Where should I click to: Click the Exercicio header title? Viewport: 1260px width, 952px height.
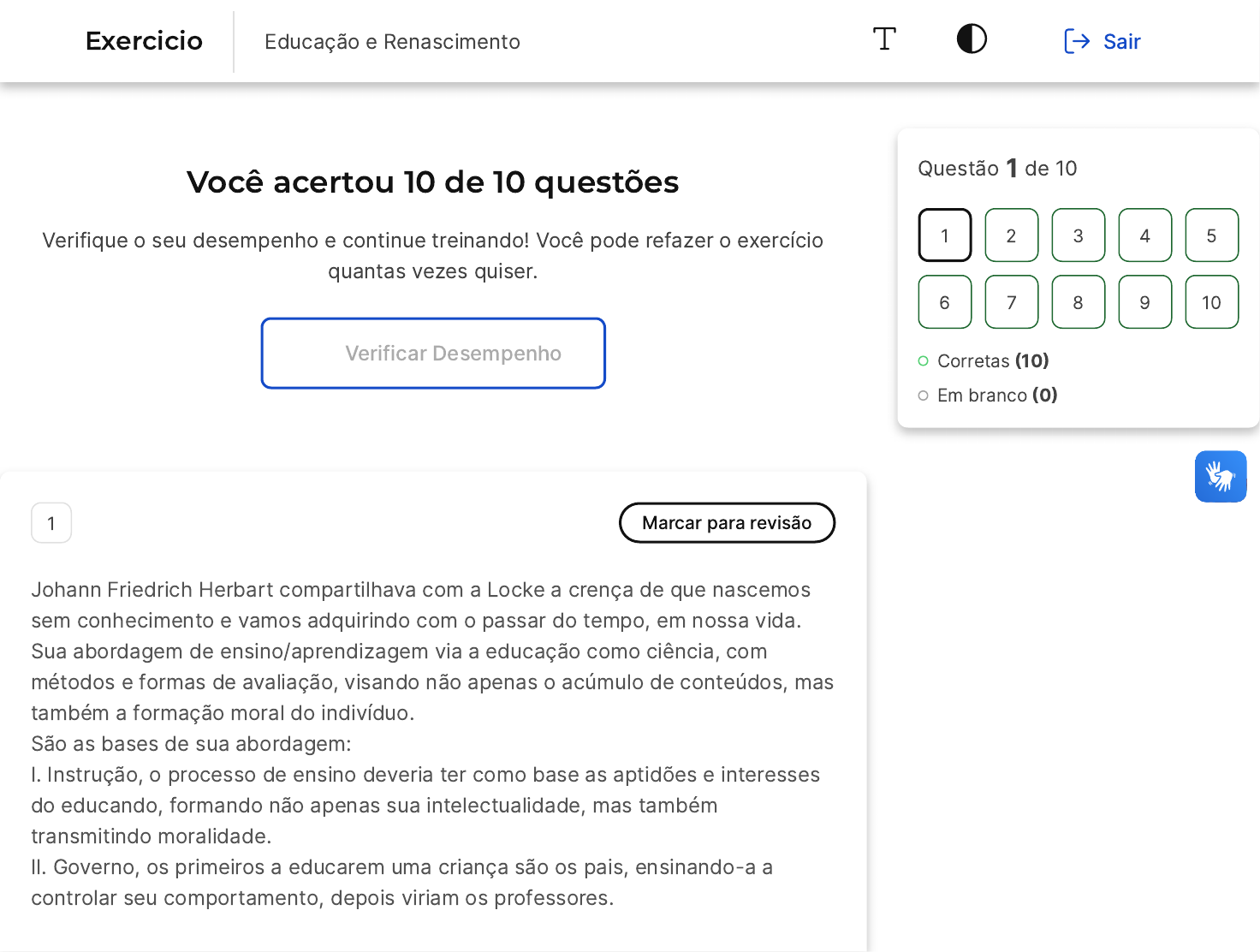144,41
